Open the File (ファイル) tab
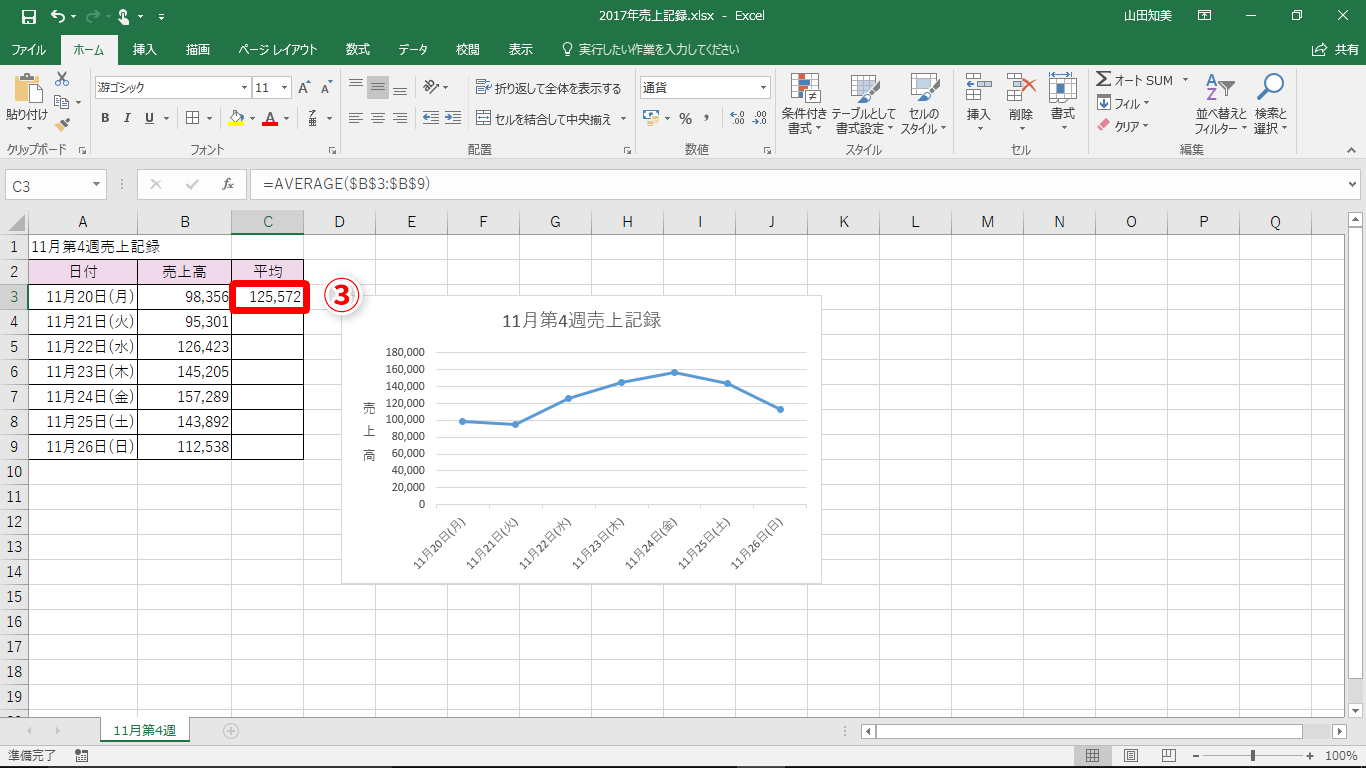Viewport: 1366px width, 768px height. (x=28, y=49)
